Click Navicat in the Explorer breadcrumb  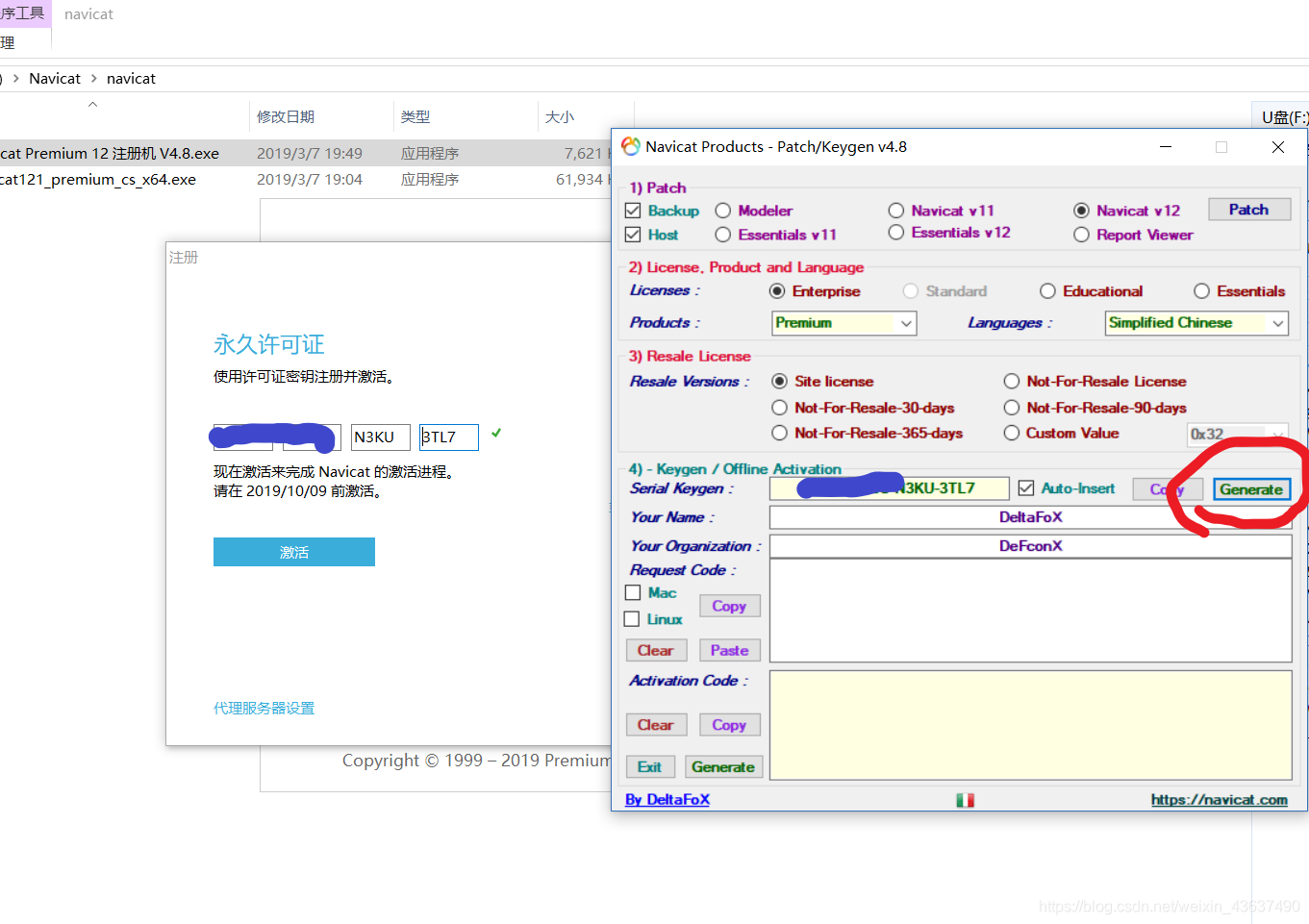(55, 79)
